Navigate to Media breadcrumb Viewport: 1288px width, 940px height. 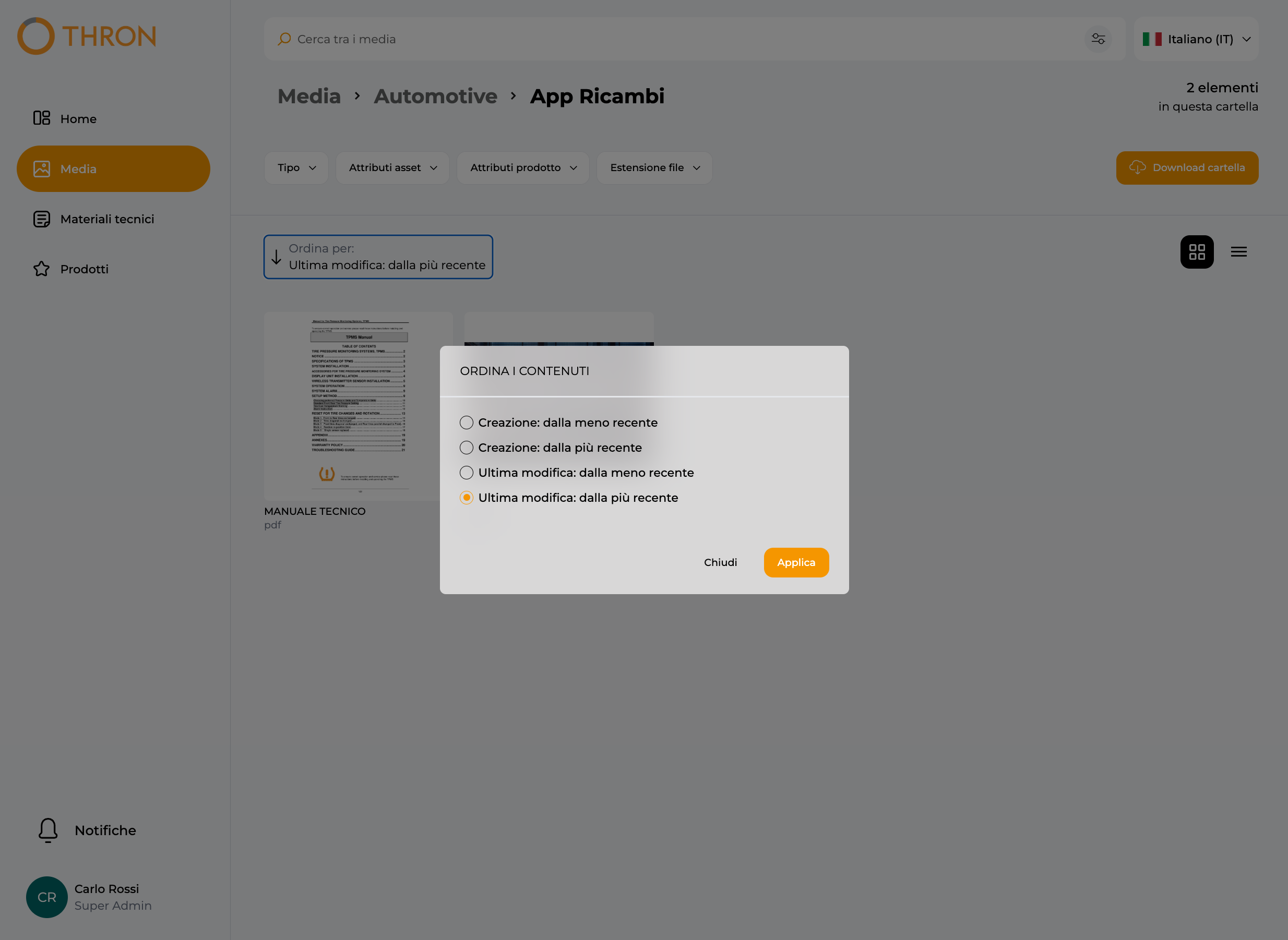(x=309, y=96)
